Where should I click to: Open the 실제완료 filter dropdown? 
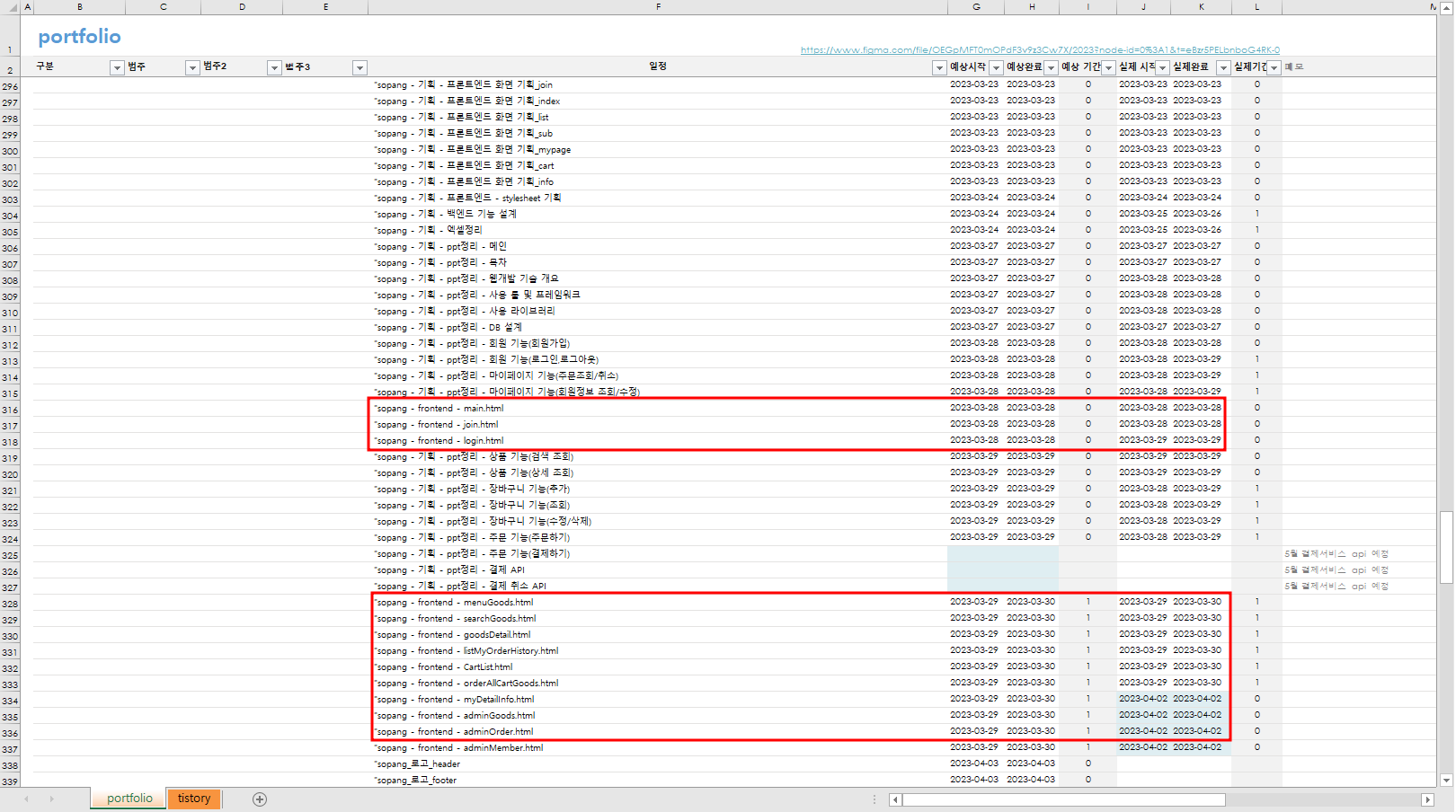[1223, 67]
